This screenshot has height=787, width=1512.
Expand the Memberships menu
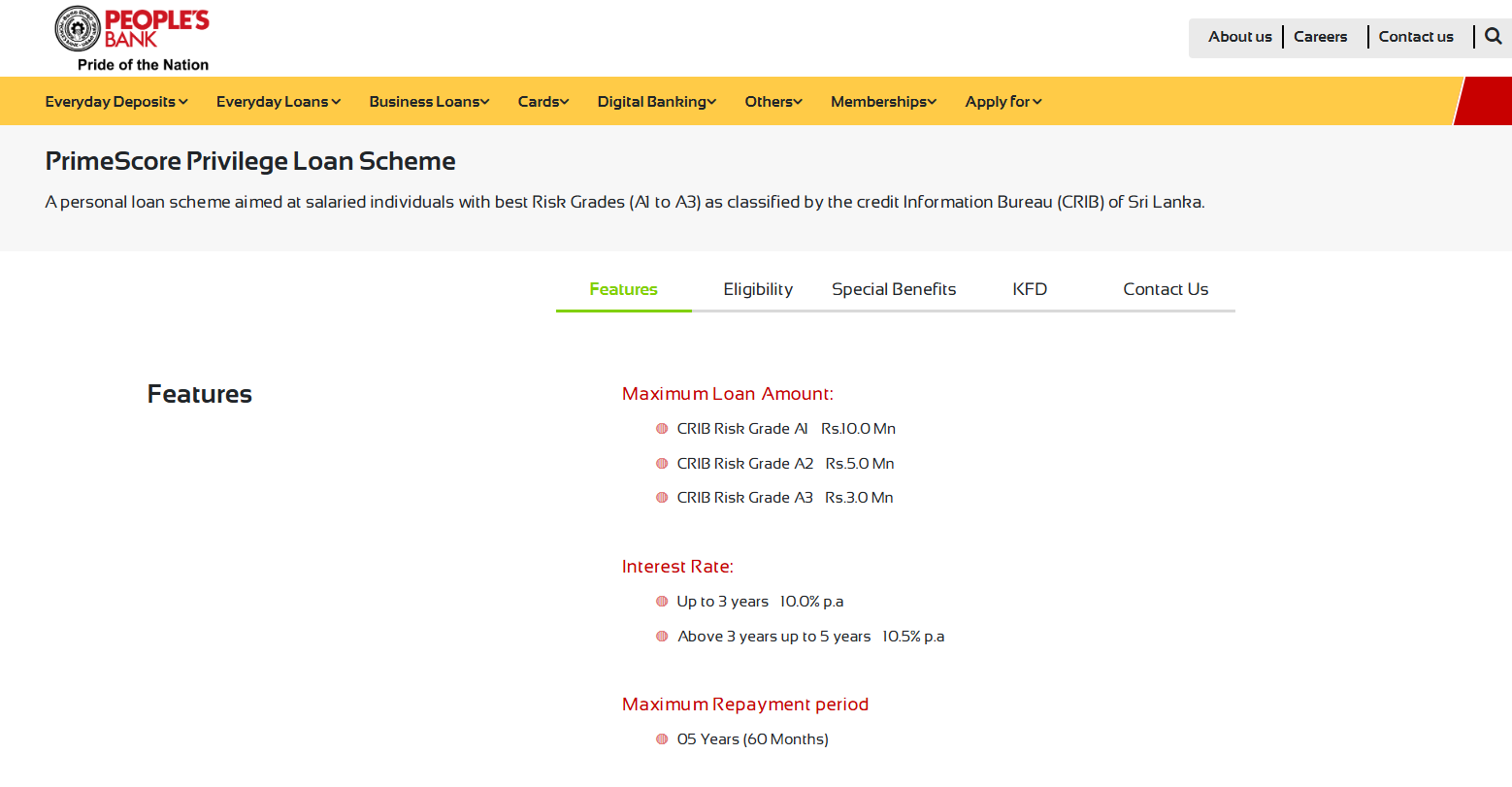pyautogui.click(x=884, y=102)
